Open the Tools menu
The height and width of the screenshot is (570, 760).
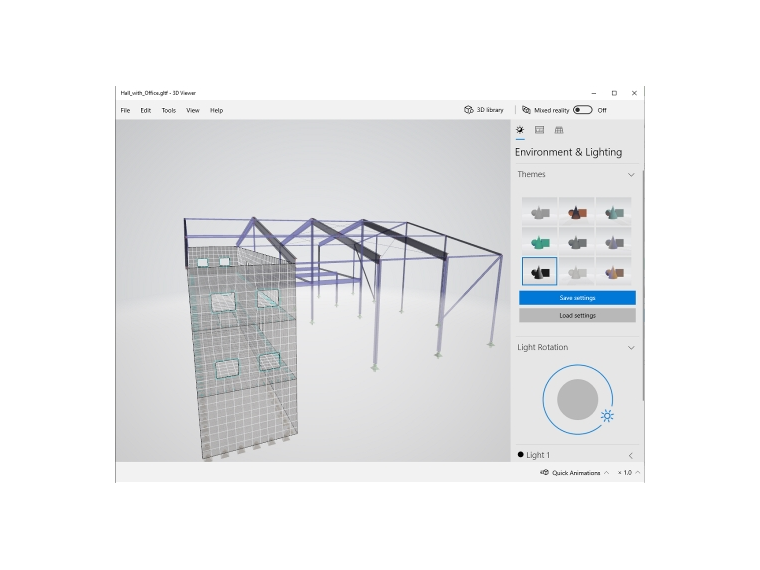pyautogui.click(x=169, y=111)
